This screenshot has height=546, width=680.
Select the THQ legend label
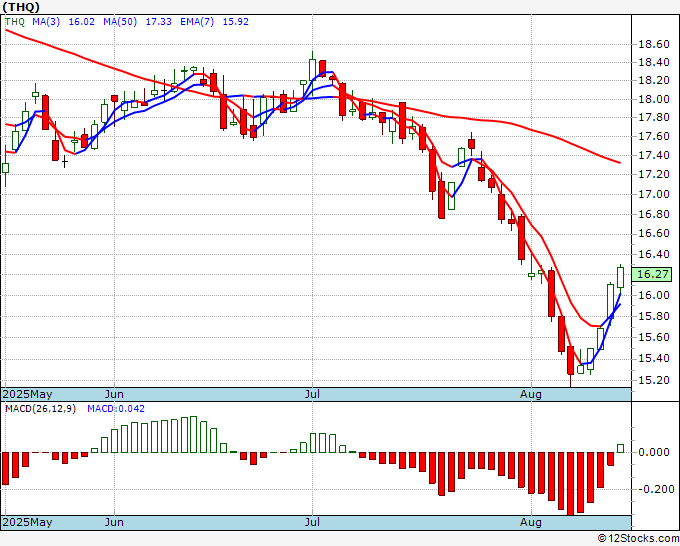click(15, 21)
